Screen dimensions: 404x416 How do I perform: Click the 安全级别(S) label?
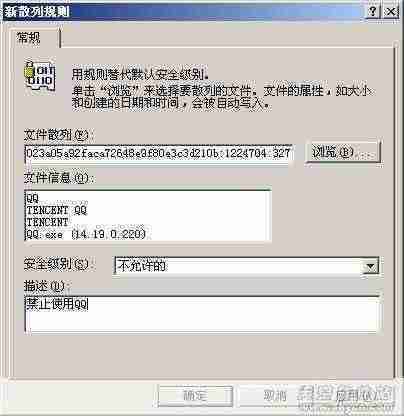click(57, 264)
